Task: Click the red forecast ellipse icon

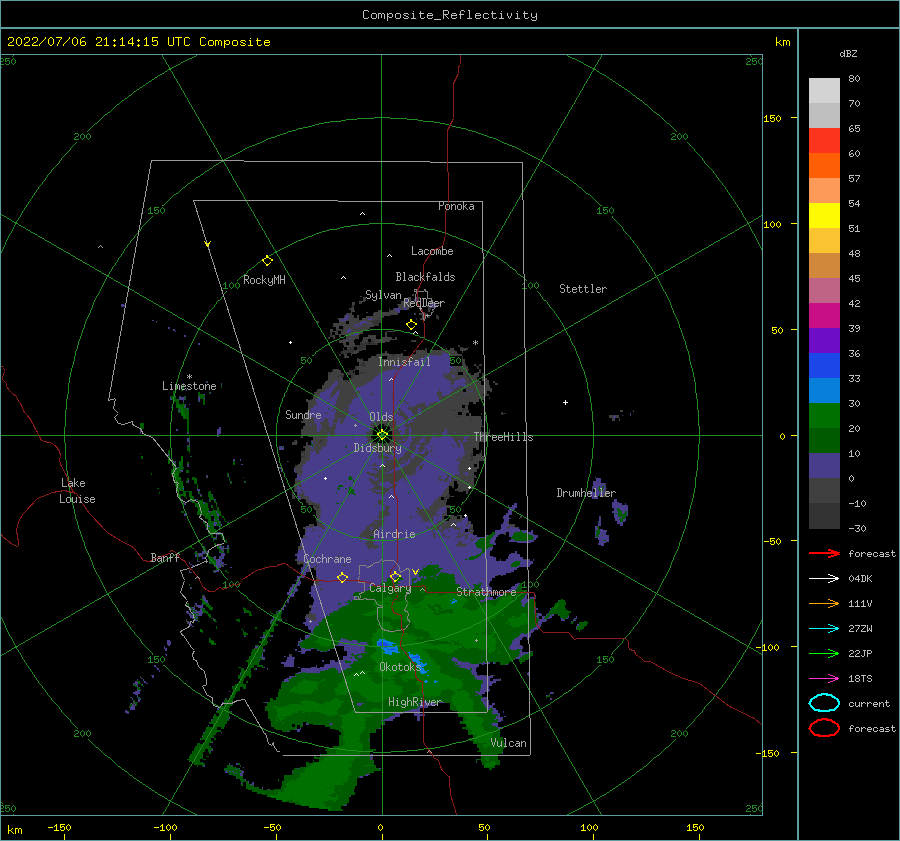Action: [824, 728]
